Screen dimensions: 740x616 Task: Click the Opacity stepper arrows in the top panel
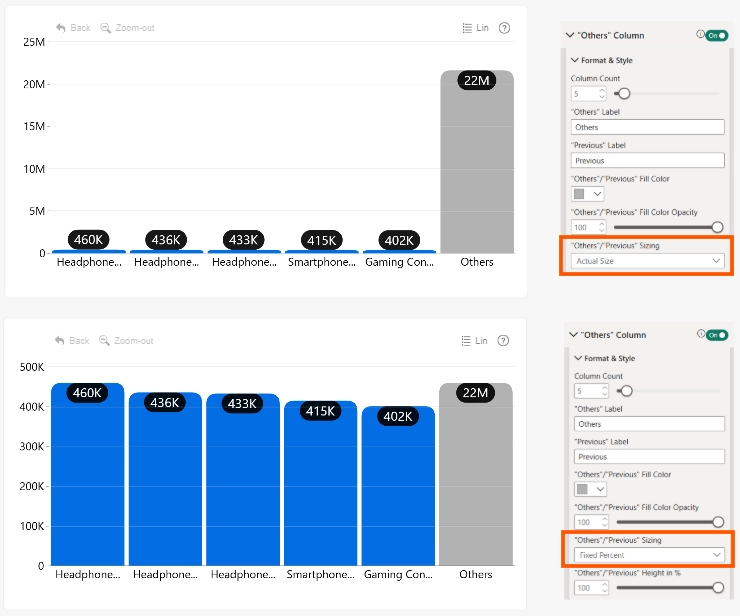pyautogui.click(x=602, y=227)
